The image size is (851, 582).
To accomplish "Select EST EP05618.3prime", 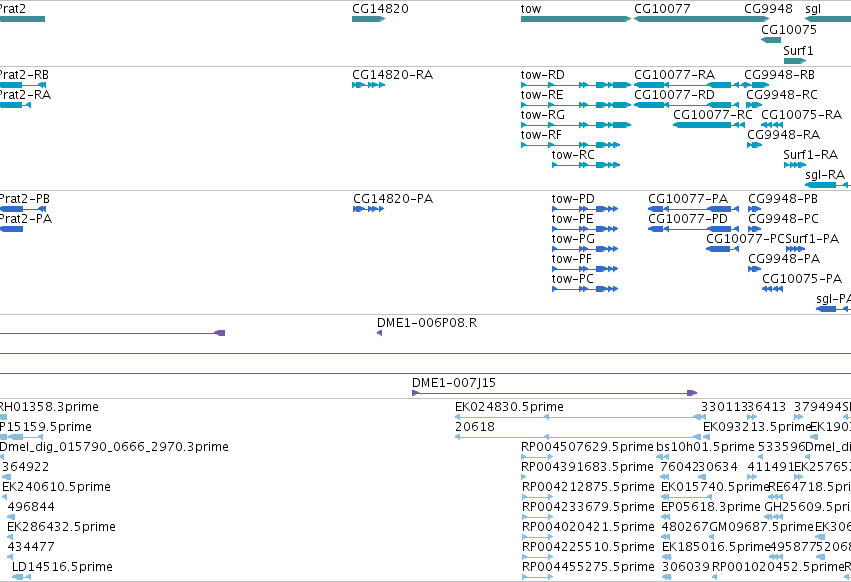I will click(664, 517).
